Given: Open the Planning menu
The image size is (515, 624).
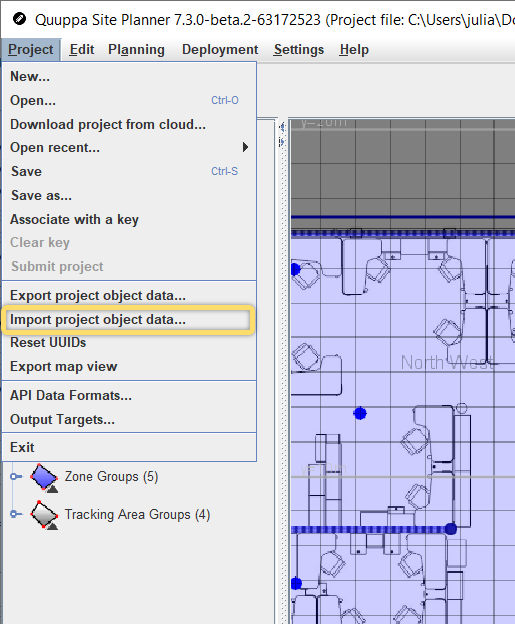Looking at the screenshot, I should 136,50.
